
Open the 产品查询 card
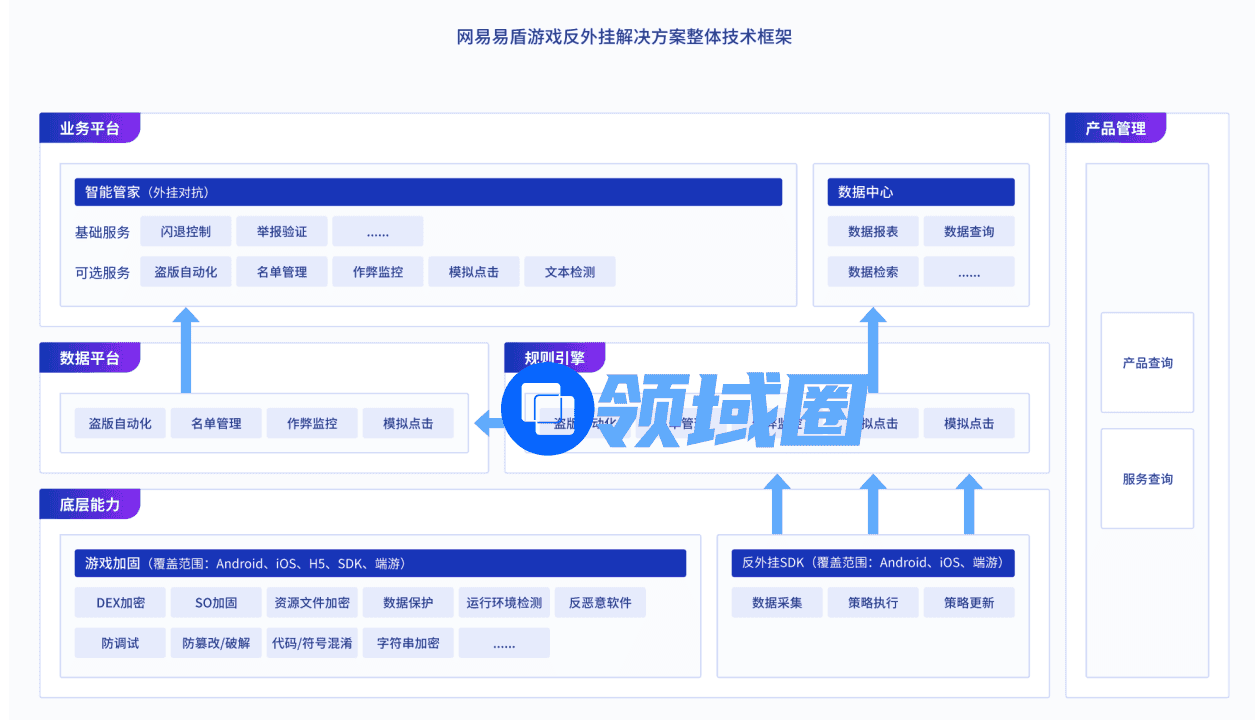click(1147, 363)
